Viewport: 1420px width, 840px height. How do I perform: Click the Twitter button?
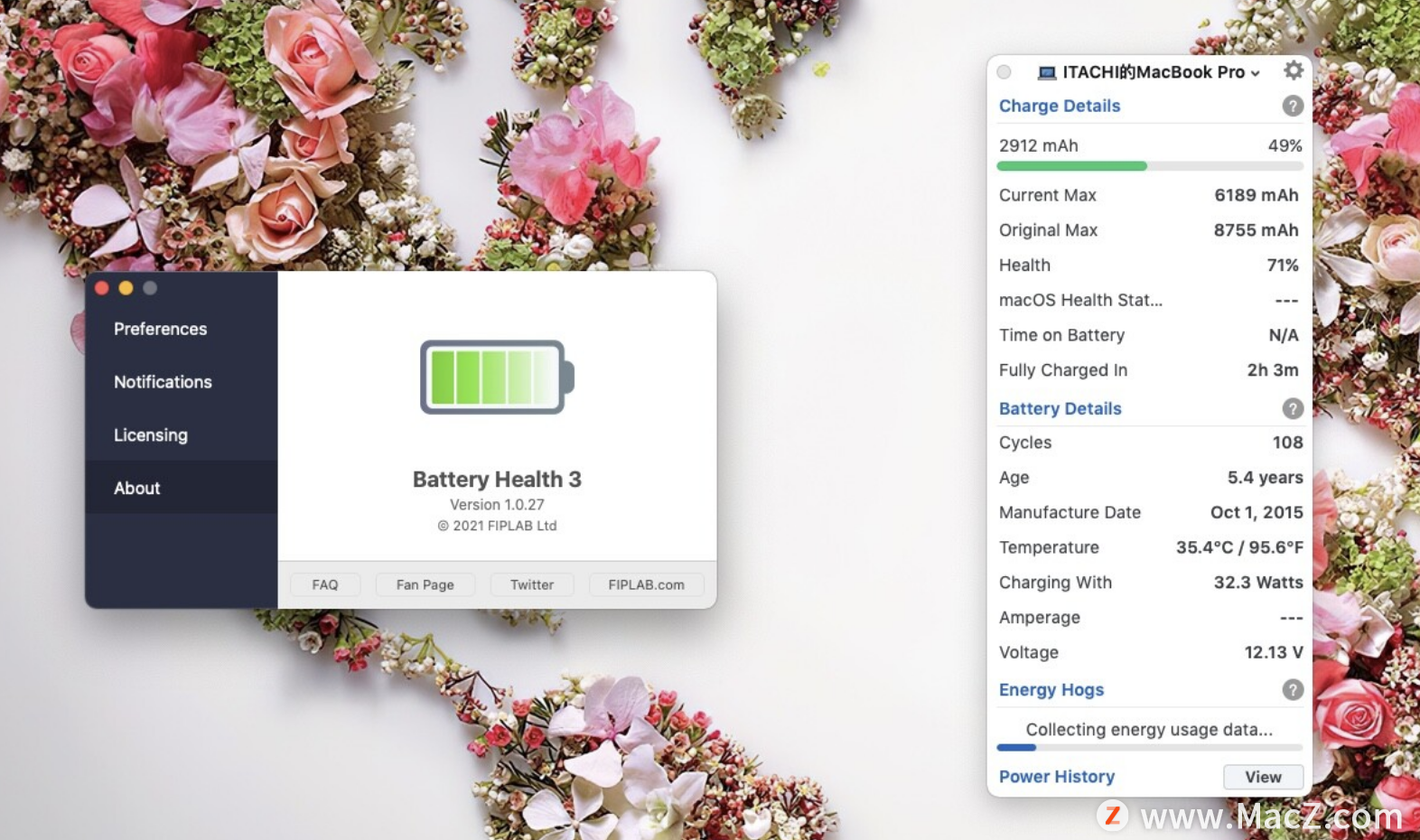pos(532,584)
